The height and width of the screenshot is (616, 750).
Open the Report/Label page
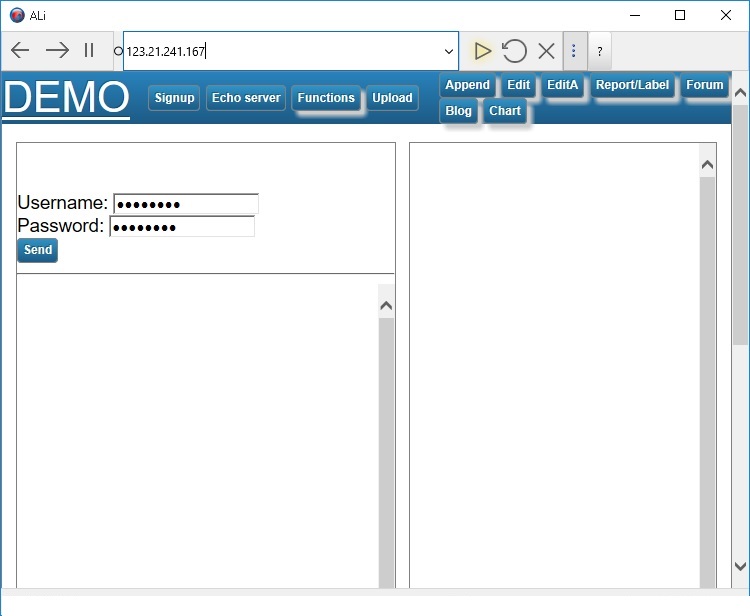(x=632, y=85)
